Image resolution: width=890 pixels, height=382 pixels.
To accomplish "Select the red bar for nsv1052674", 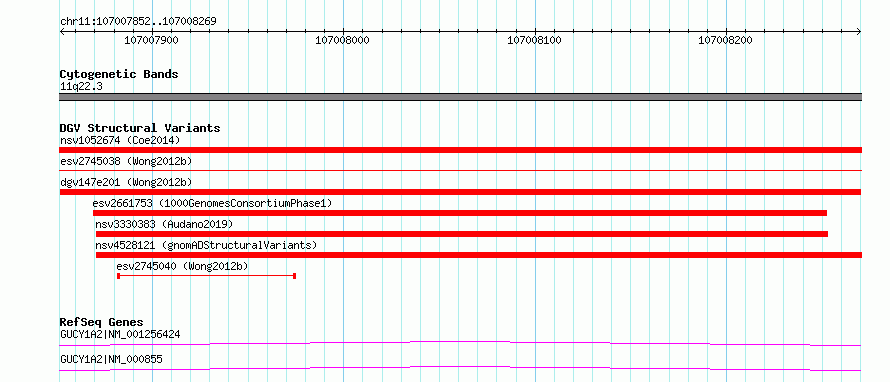I will [x=460, y=150].
